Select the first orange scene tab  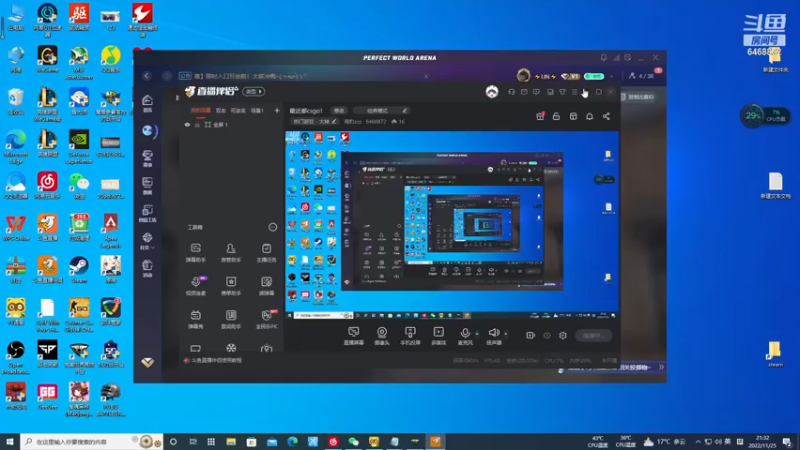(x=201, y=110)
